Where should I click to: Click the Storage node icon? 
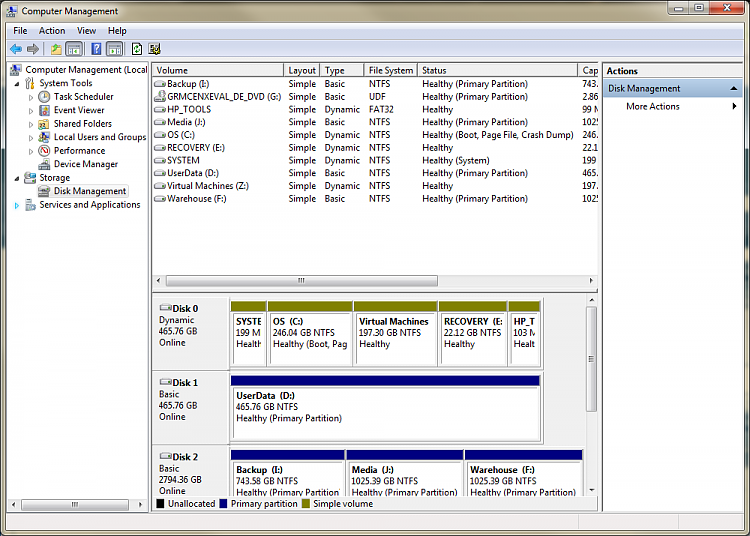(x=30, y=178)
